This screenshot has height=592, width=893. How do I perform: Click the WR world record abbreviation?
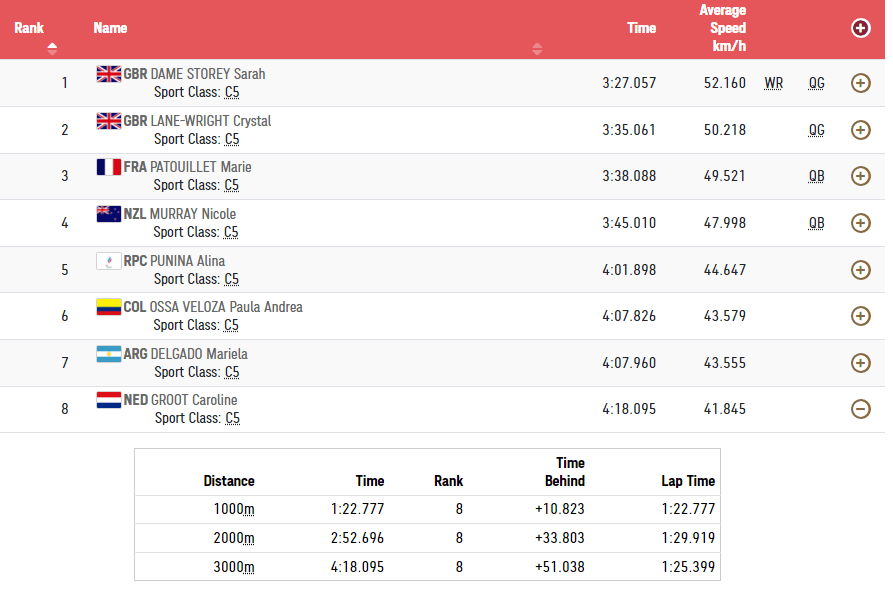click(x=773, y=83)
